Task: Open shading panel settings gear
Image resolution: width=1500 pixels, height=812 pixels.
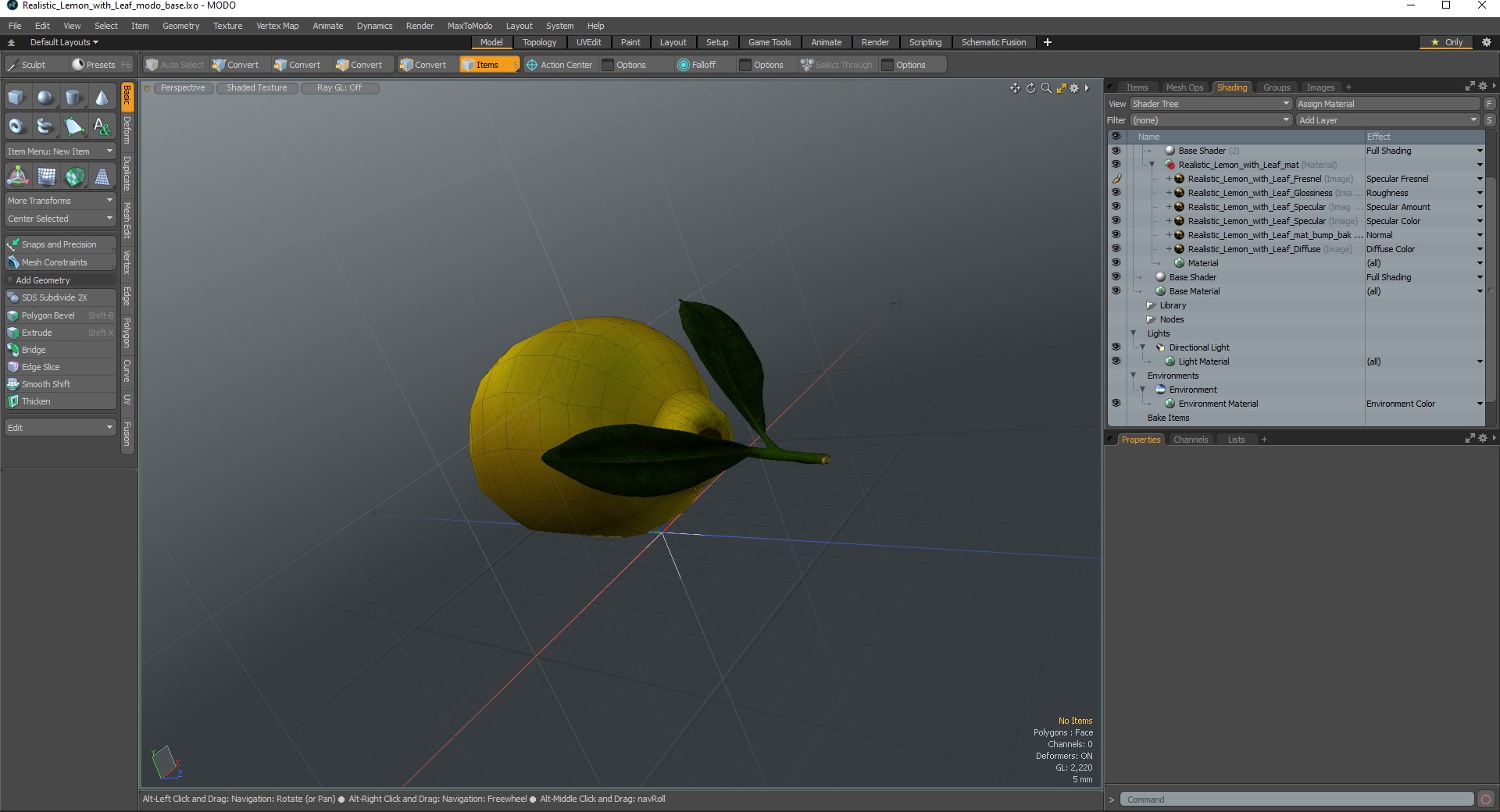Action: click(1482, 87)
